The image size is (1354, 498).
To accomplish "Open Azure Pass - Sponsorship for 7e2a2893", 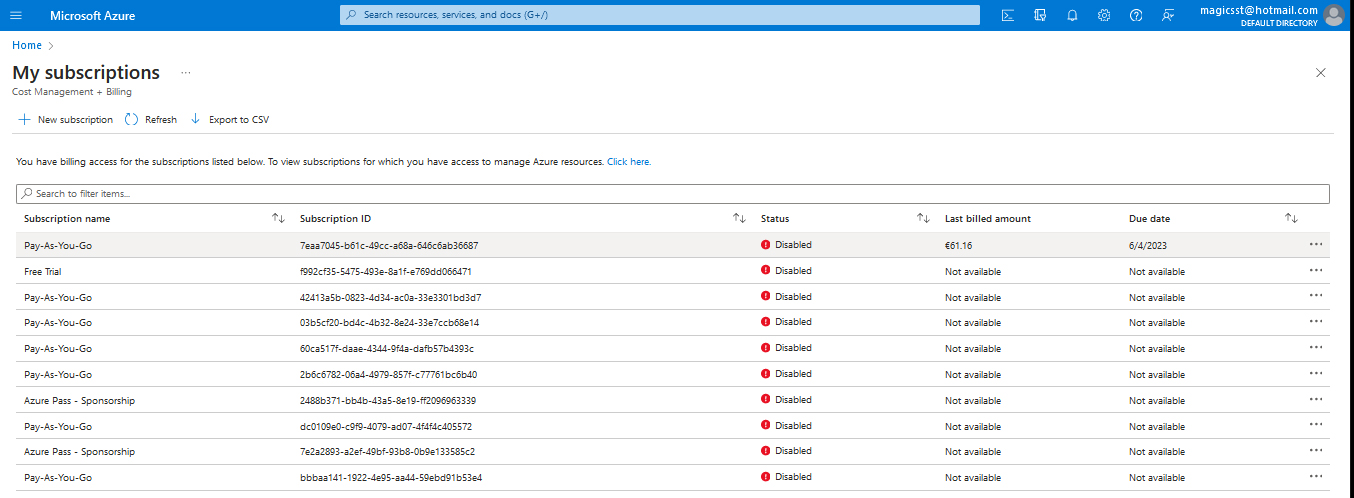I will [x=80, y=452].
